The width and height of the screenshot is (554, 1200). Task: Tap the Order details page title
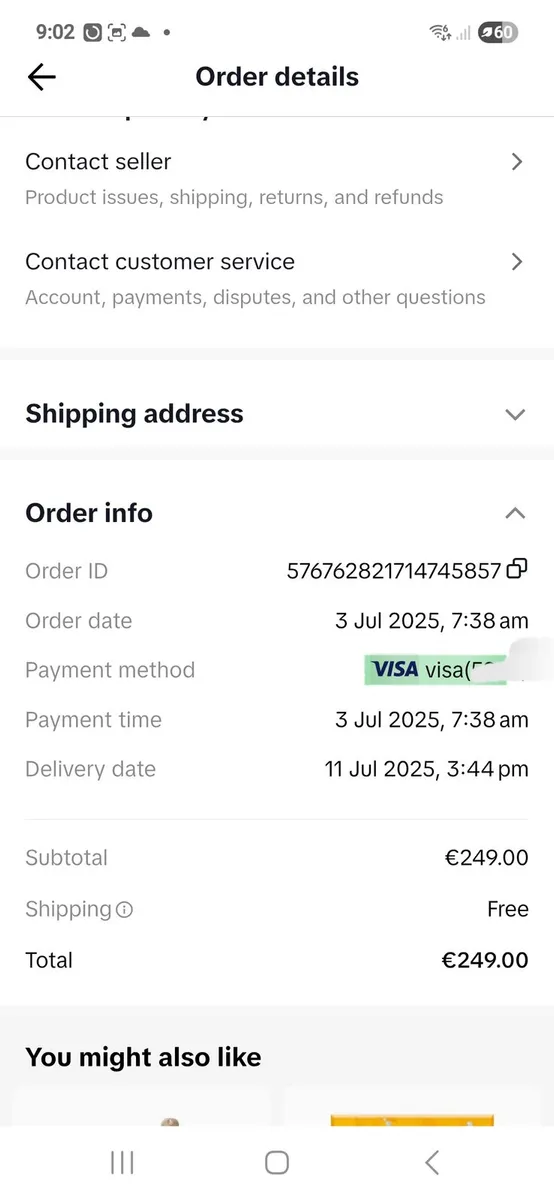[x=277, y=77]
